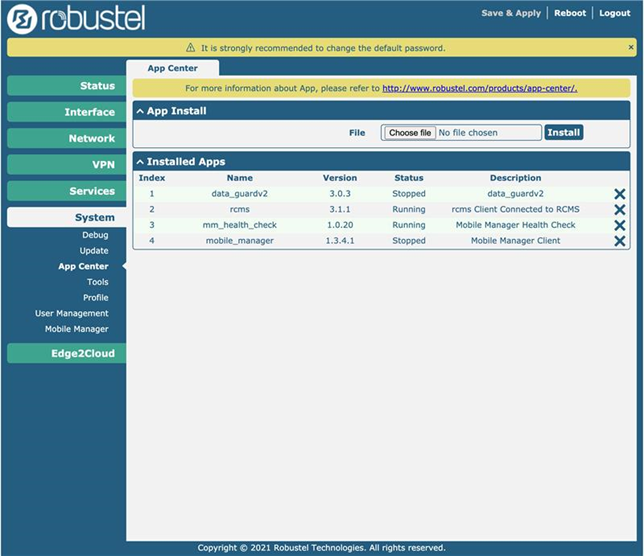Open the Interface menu
The width and height of the screenshot is (644, 556).
click(67, 112)
